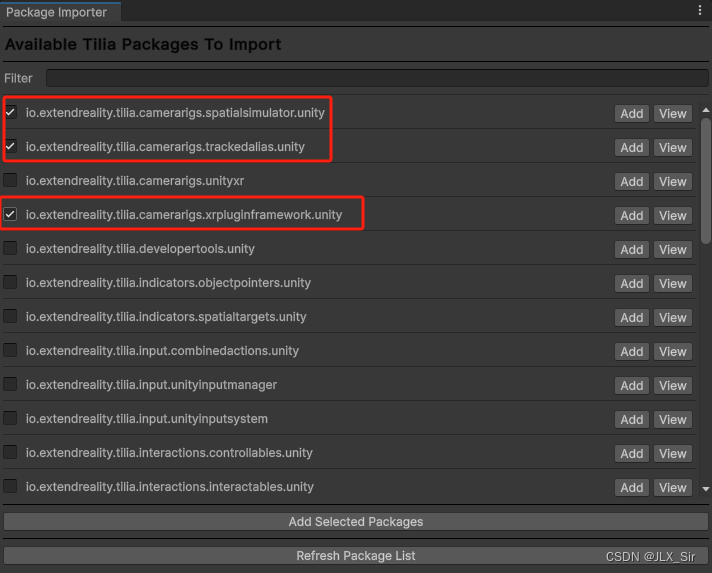Open the Package Importer kebab menu
Viewport: 712px width, 573px height.
700,10
